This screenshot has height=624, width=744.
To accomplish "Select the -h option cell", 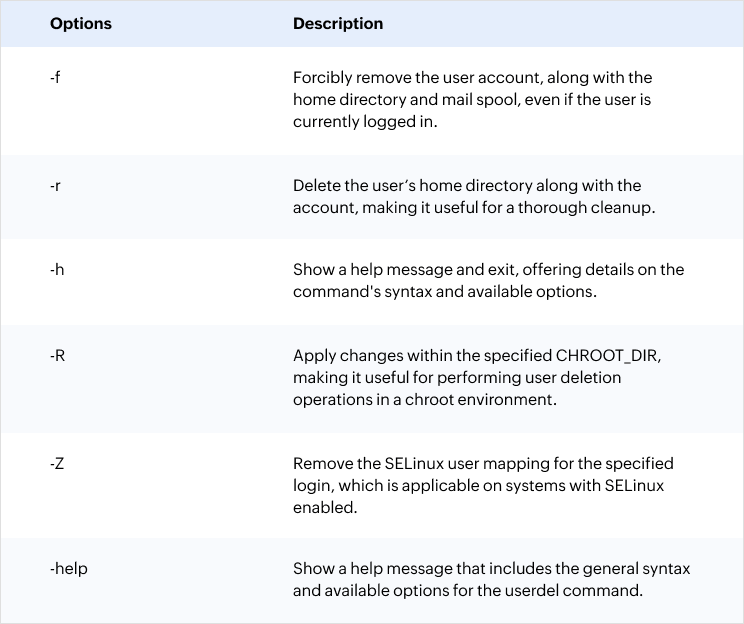I will [x=57, y=270].
